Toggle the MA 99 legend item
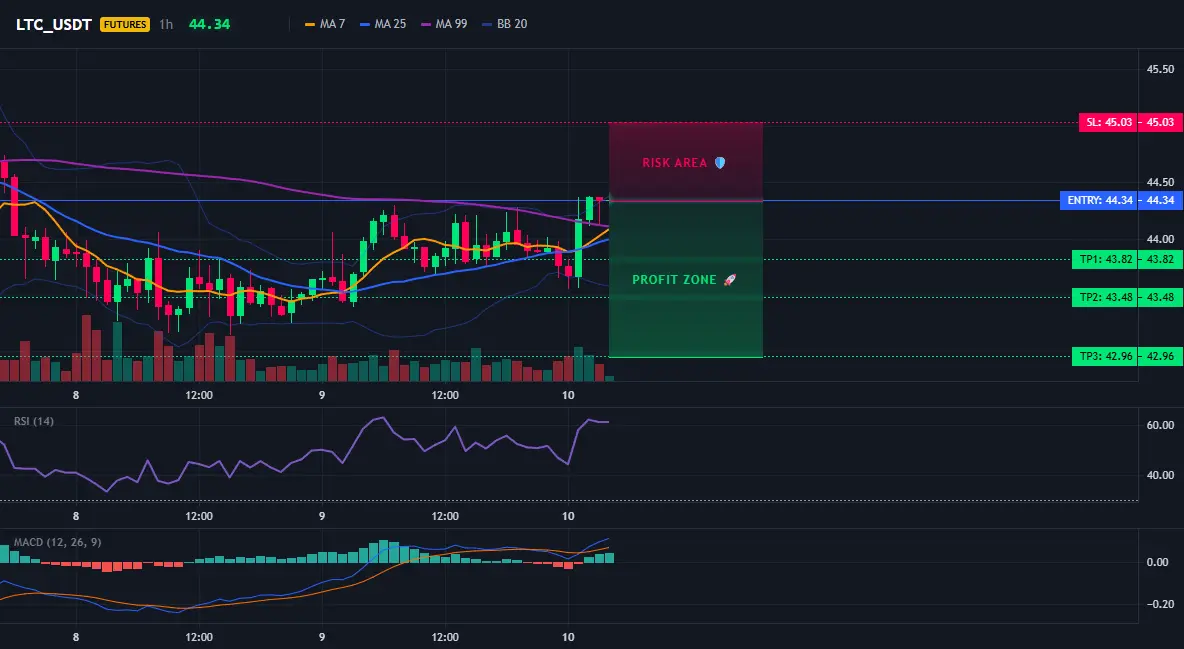Viewport: 1184px width, 649px height. pyautogui.click(x=444, y=24)
